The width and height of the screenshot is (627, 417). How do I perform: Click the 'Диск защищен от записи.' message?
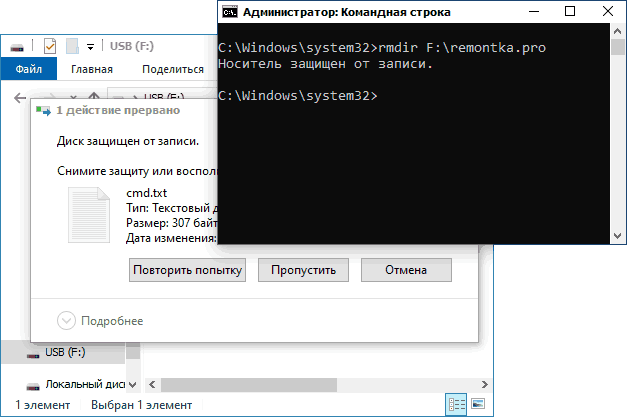pos(128,141)
